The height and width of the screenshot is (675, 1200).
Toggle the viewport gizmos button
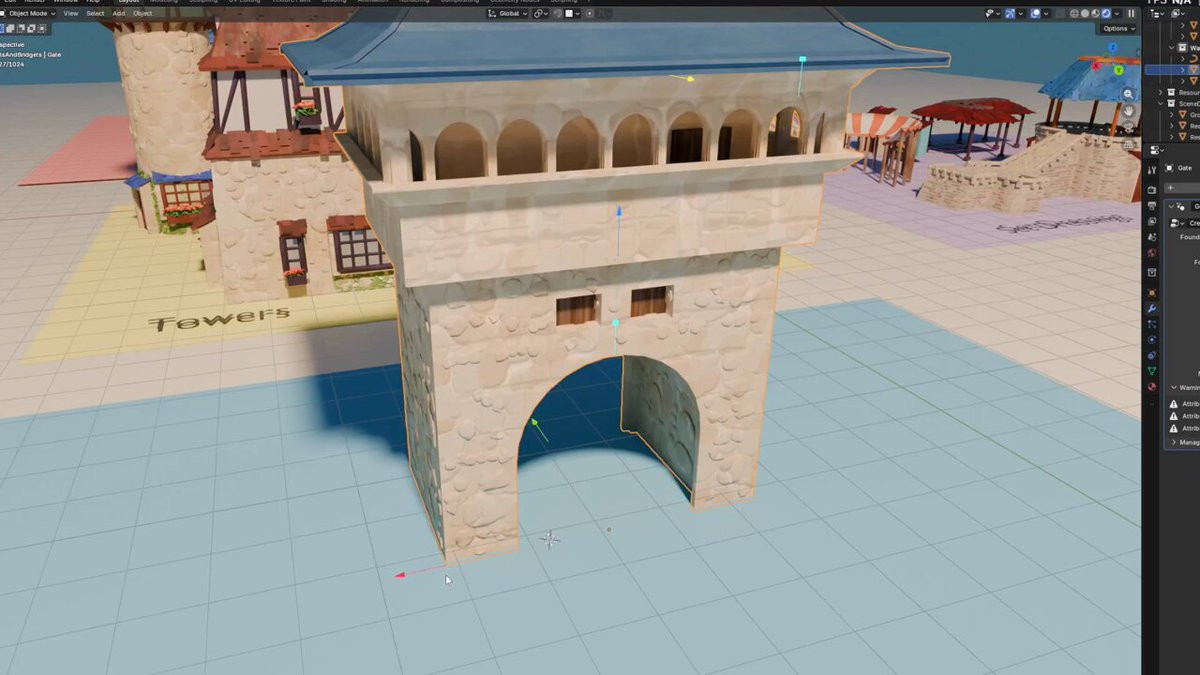tap(1010, 14)
